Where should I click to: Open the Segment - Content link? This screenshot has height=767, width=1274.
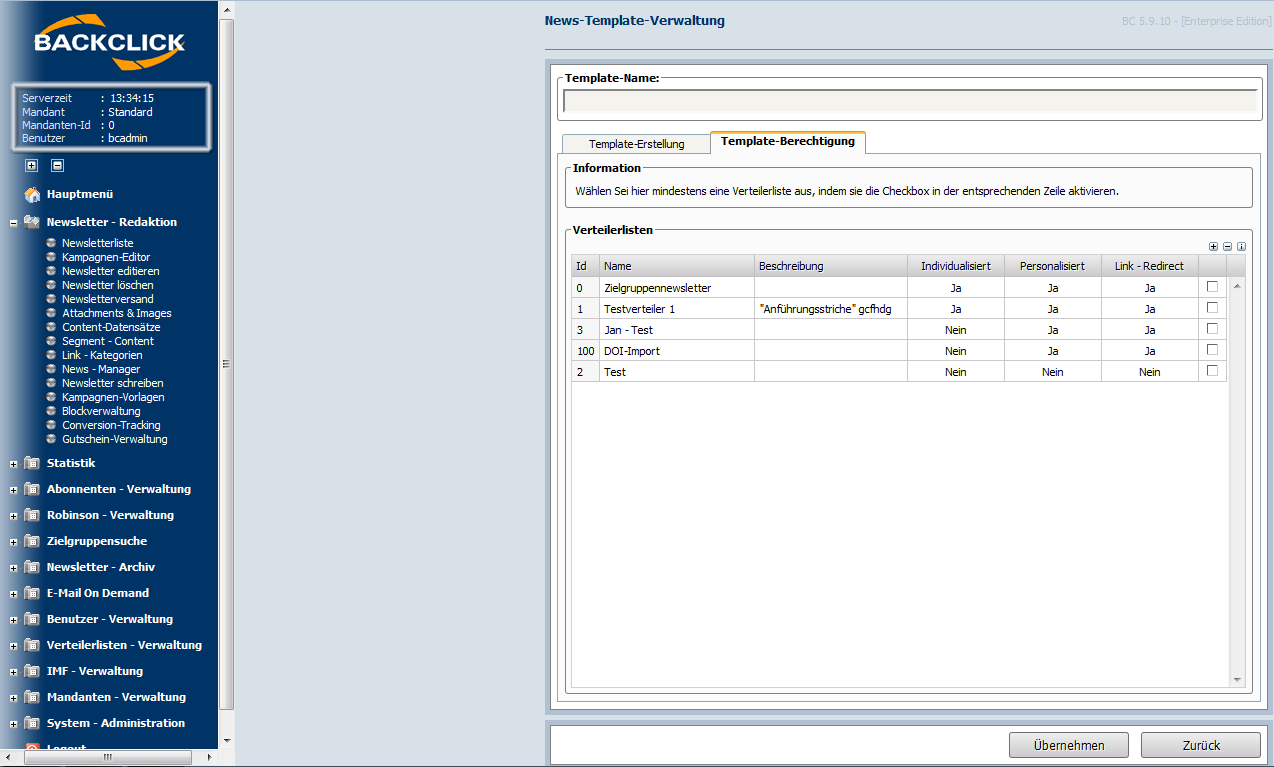[x=108, y=341]
